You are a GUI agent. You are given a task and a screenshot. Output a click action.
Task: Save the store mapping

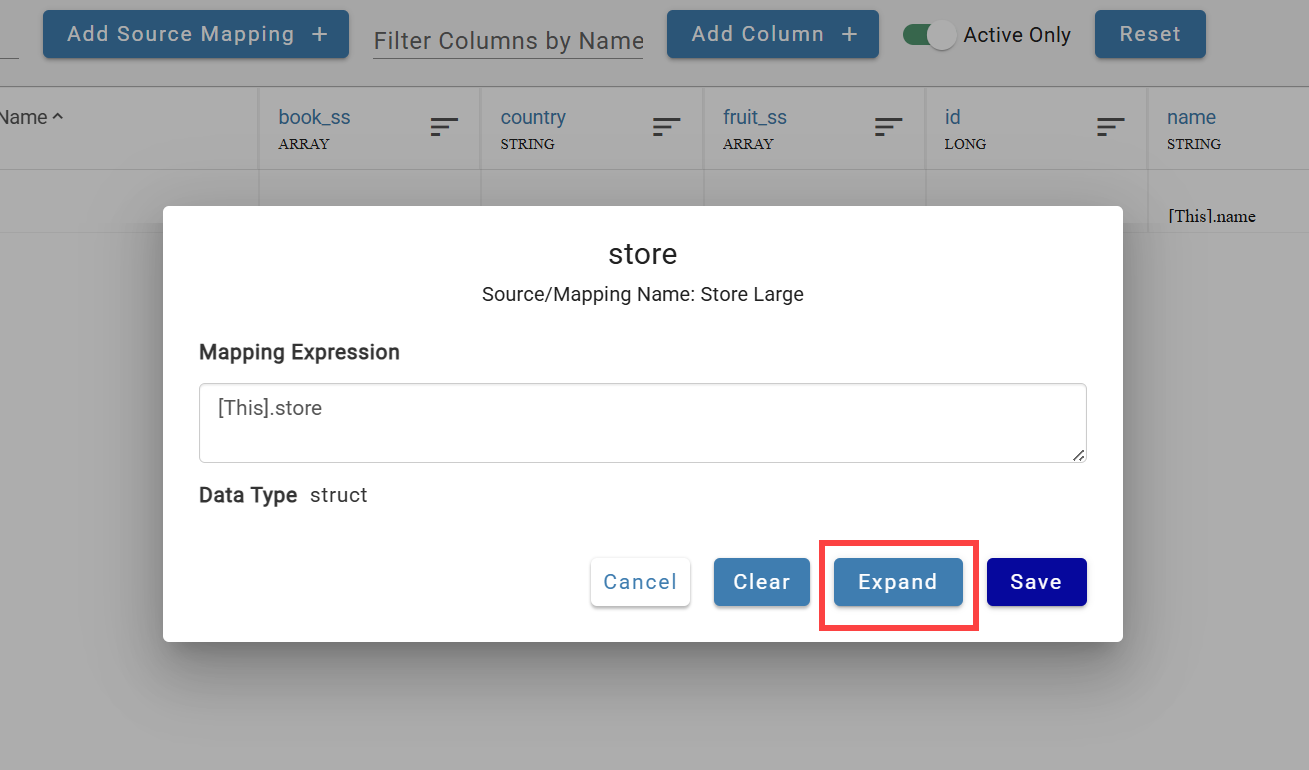[1036, 581]
